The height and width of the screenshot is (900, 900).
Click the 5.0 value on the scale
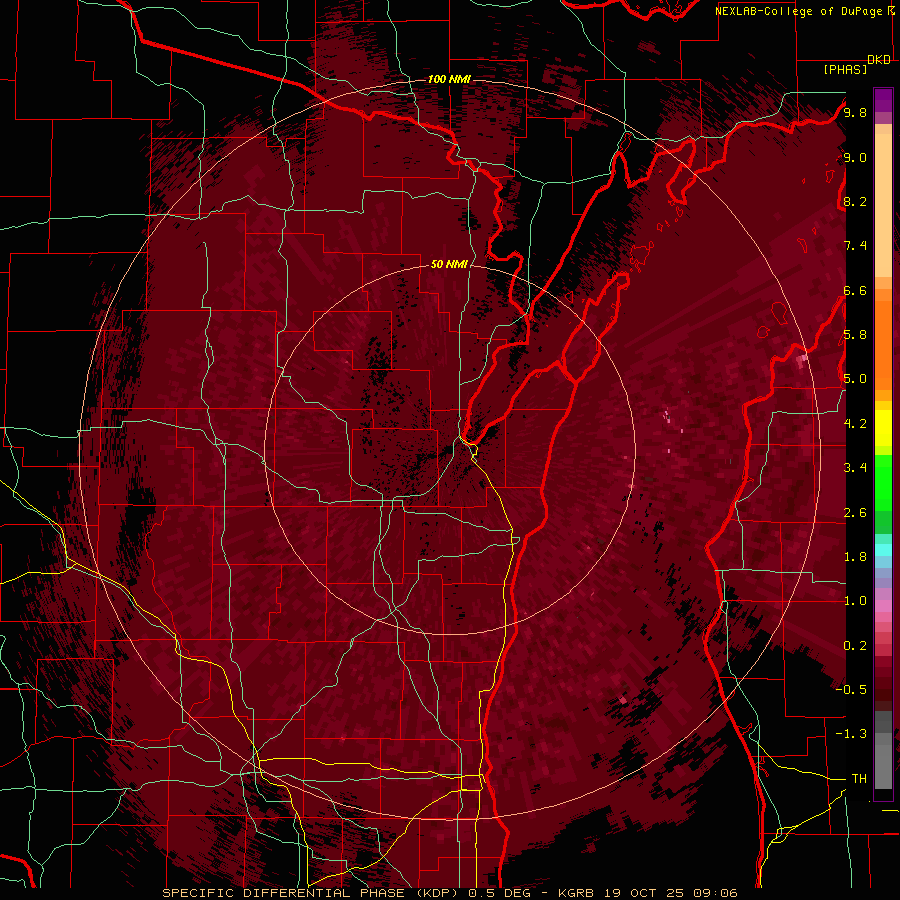(x=855, y=379)
